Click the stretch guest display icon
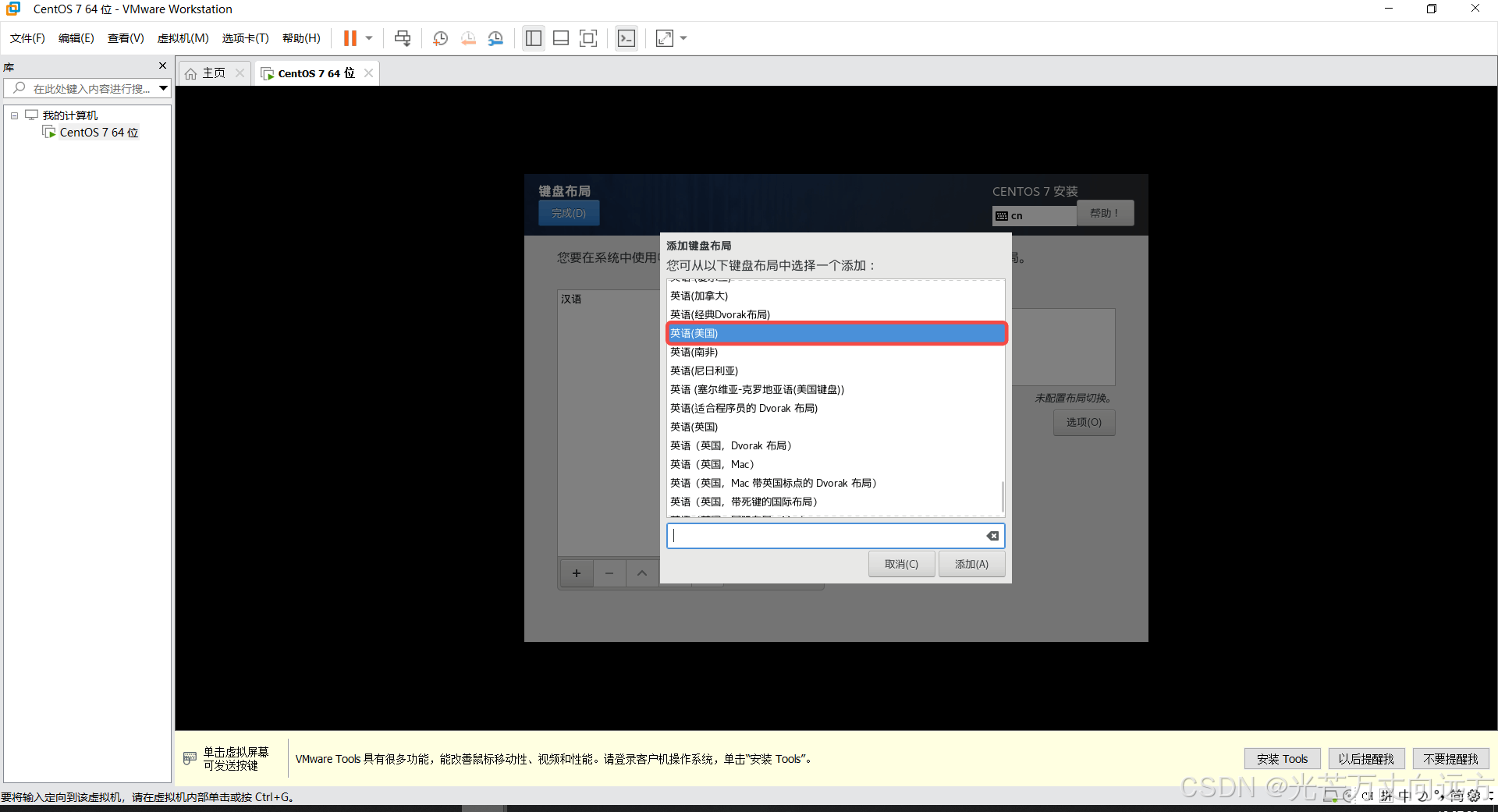The height and width of the screenshot is (812, 1498). (x=665, y=38)
